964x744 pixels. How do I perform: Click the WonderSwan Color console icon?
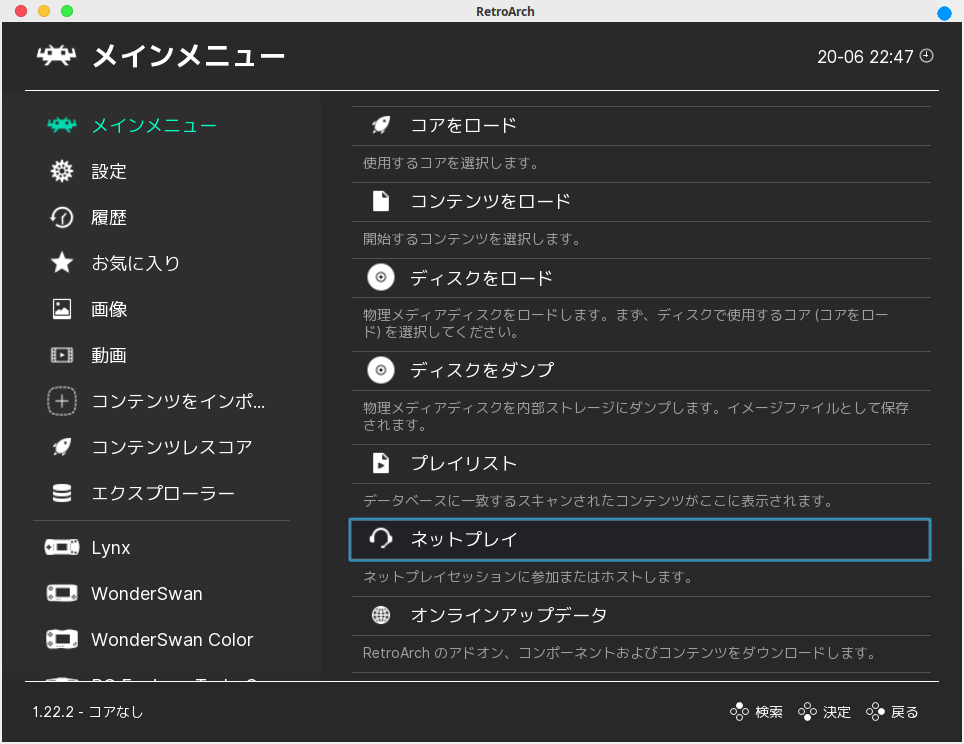tap(61, 639)
